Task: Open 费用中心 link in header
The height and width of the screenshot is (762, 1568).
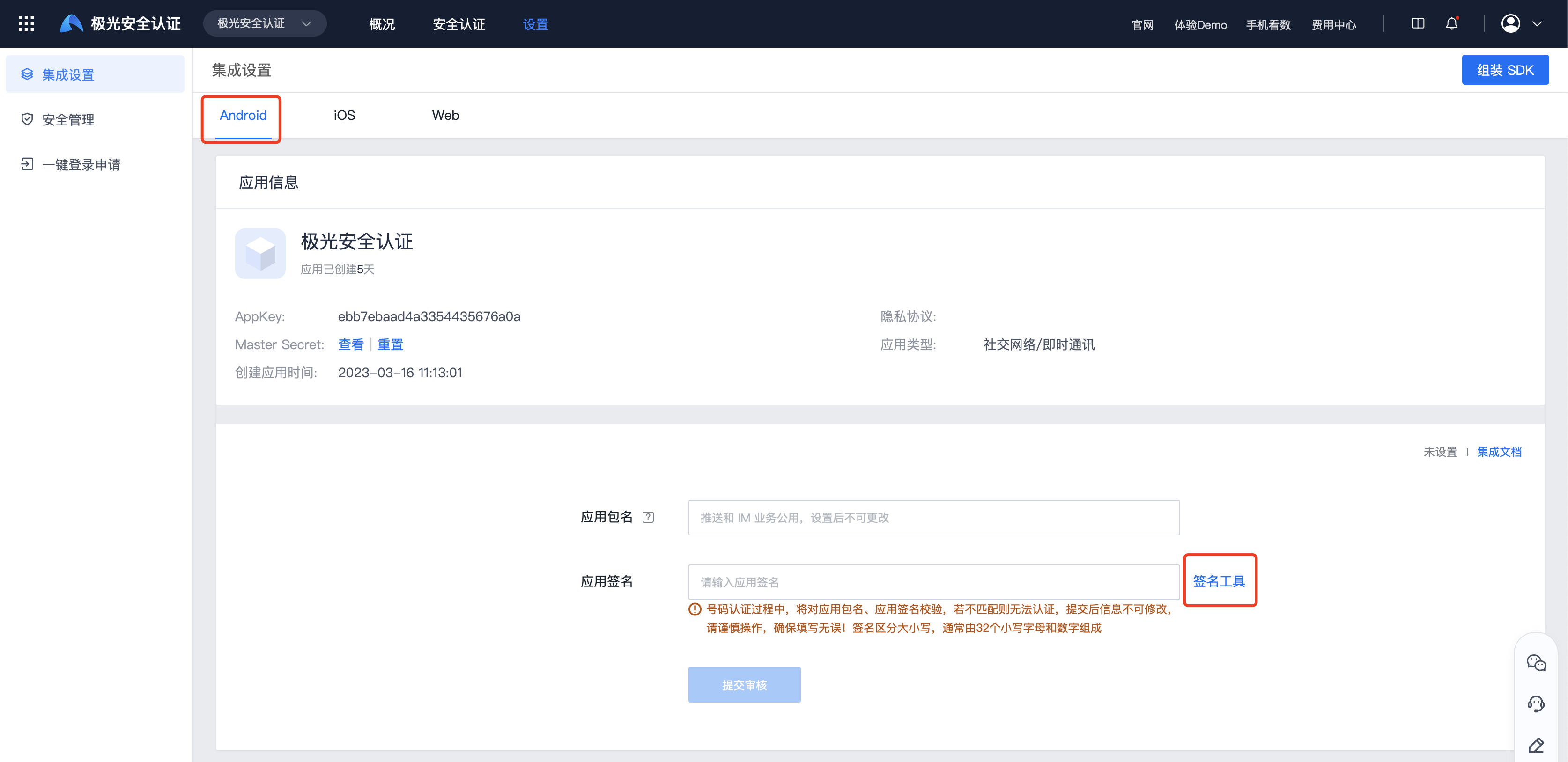Action: 1334,25
